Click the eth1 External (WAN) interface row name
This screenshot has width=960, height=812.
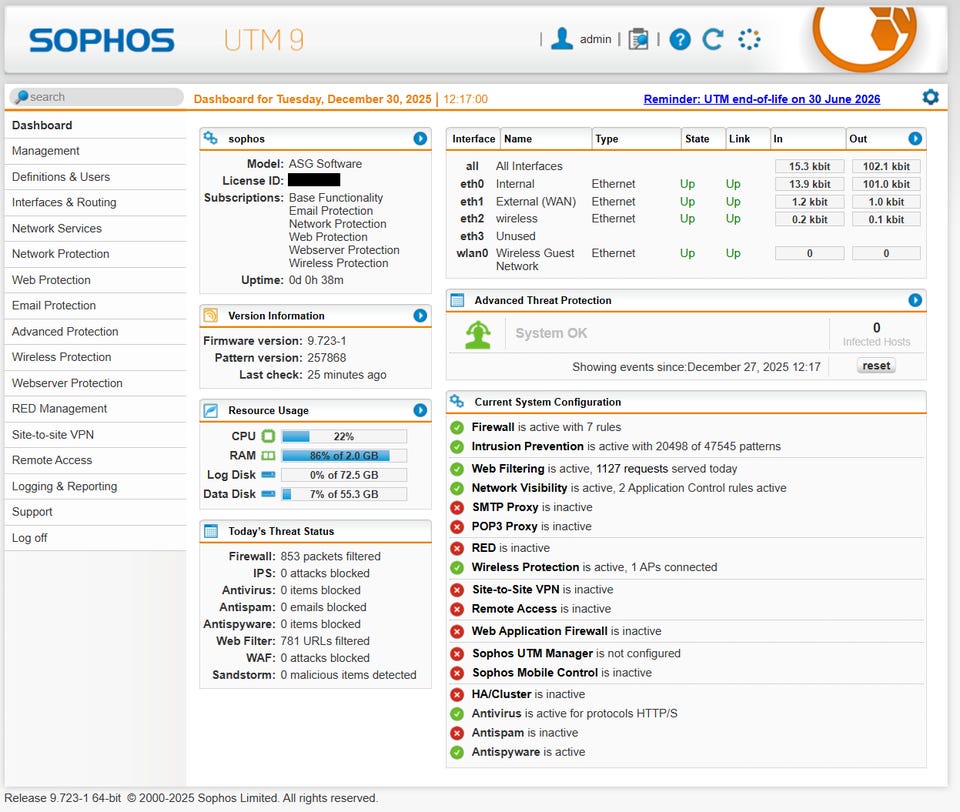536,201
